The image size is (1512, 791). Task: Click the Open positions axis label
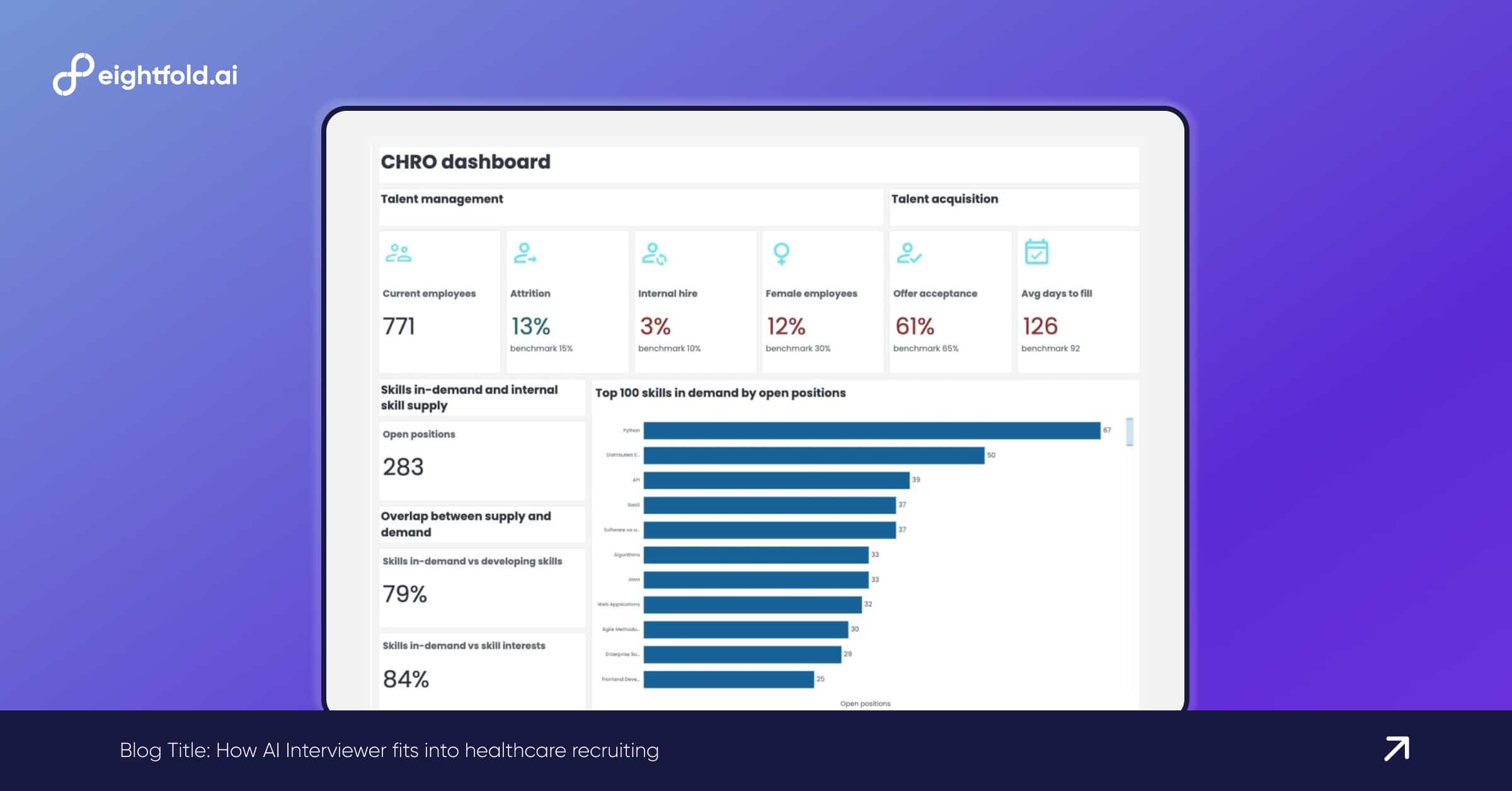coord(865,703)
